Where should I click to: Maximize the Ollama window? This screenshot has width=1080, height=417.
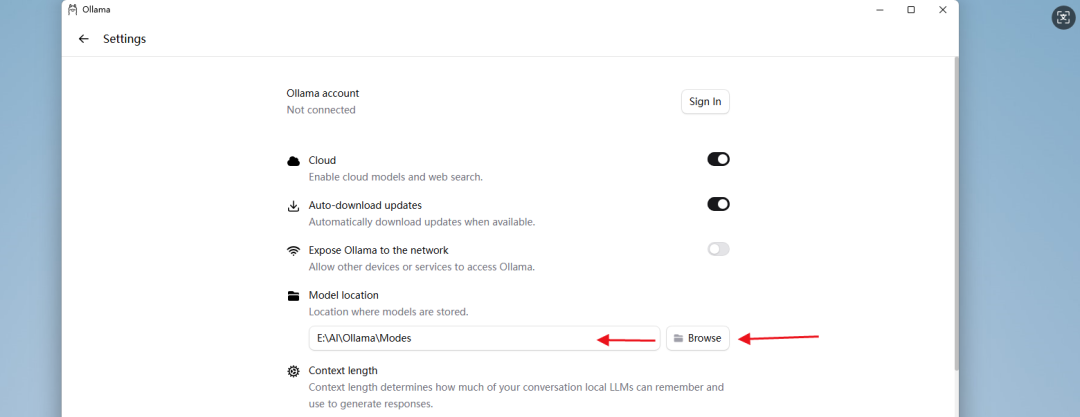pyautogui.click(x=911, y=10)
